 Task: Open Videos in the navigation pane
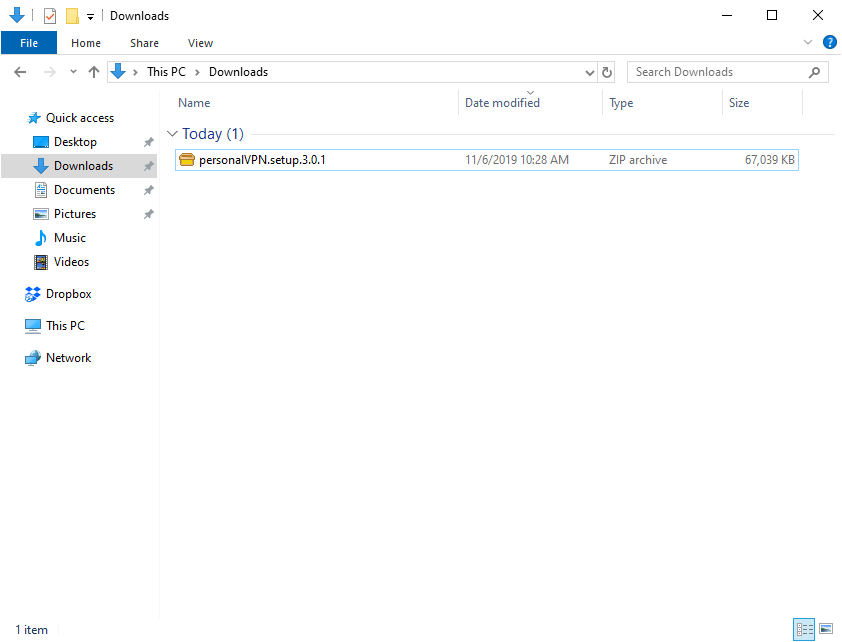pyautogui.click(x=71, y=262)
